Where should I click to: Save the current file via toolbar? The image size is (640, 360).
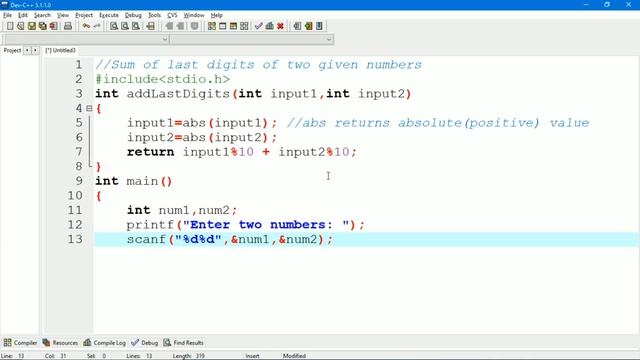click(31, 26)
